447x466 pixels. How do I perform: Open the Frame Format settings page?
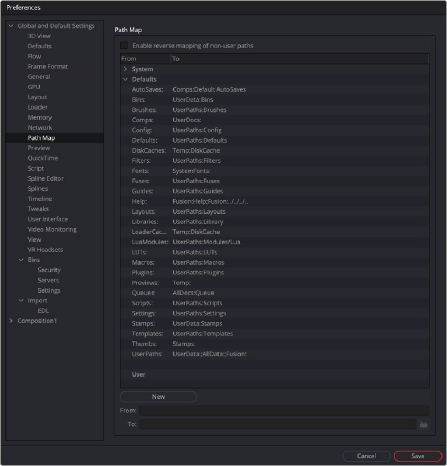pos(48,66)
